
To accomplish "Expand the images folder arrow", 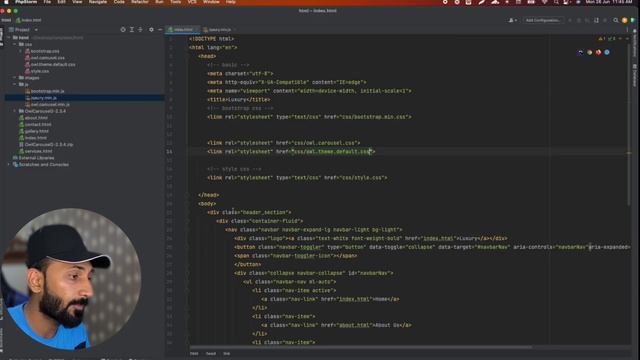I will pyautogui.click(x=15, y=78).
